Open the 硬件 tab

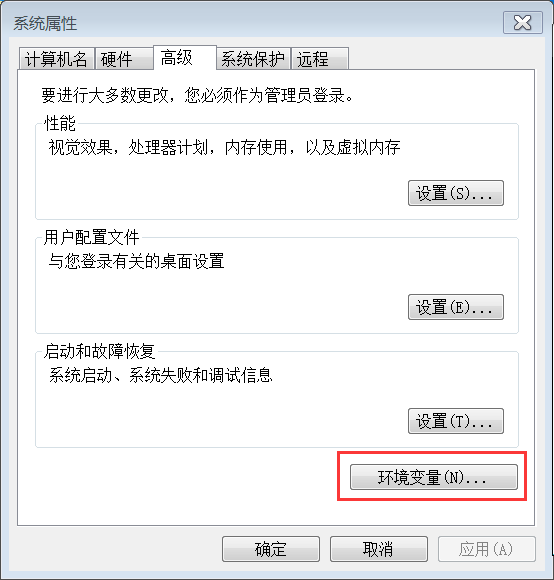pos(124,59)
